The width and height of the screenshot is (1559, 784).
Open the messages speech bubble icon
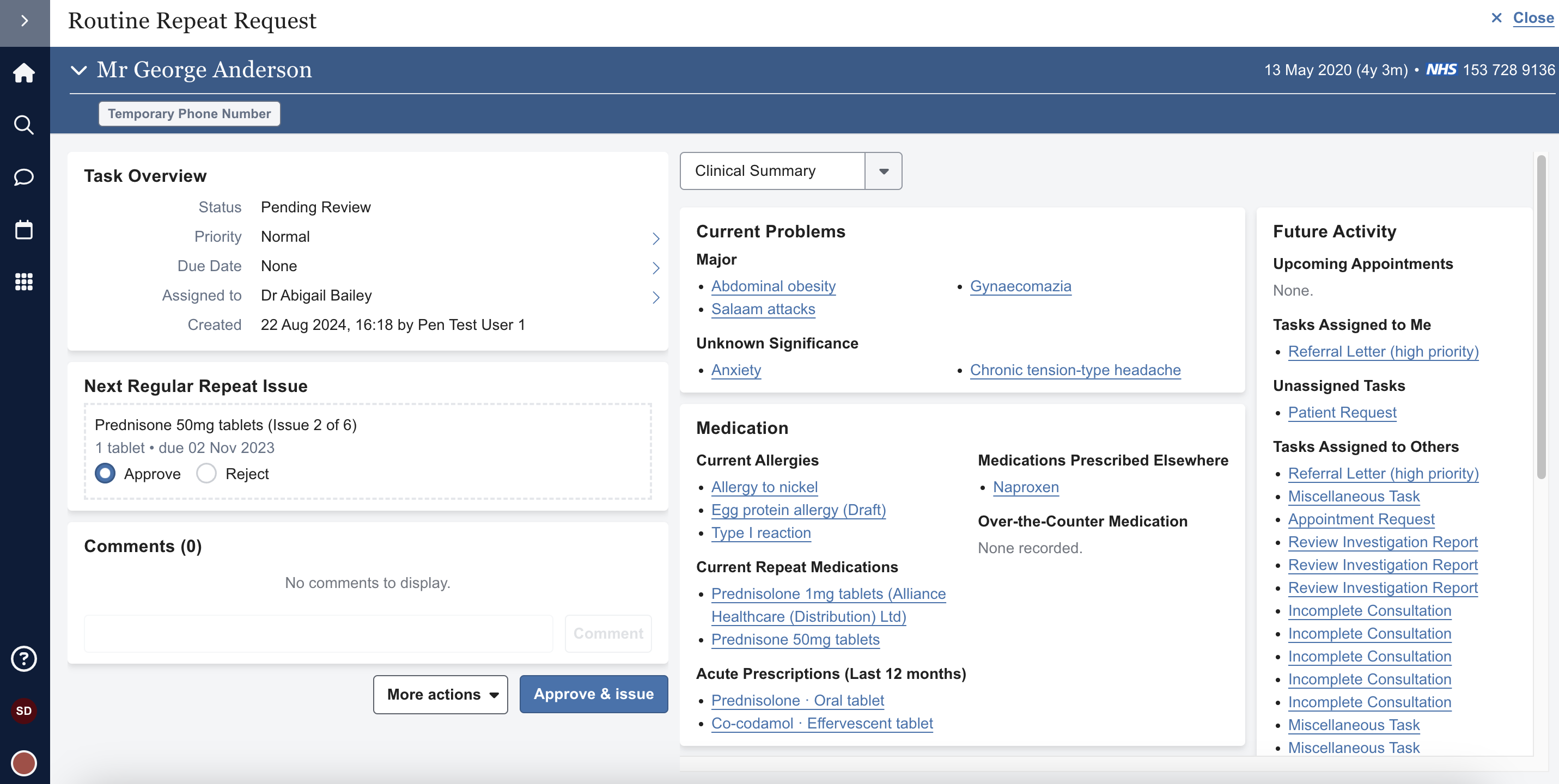pyautogui.click(x=24, y=177)
